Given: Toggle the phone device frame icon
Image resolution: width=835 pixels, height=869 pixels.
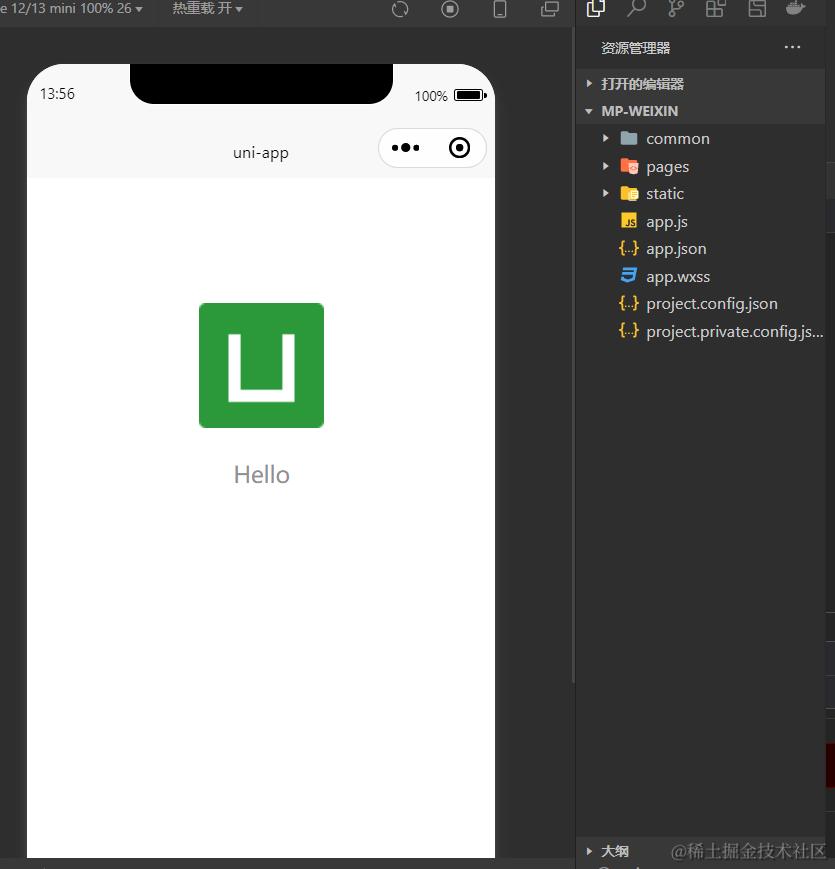Looking at the screenshot, I should point(500,9).
